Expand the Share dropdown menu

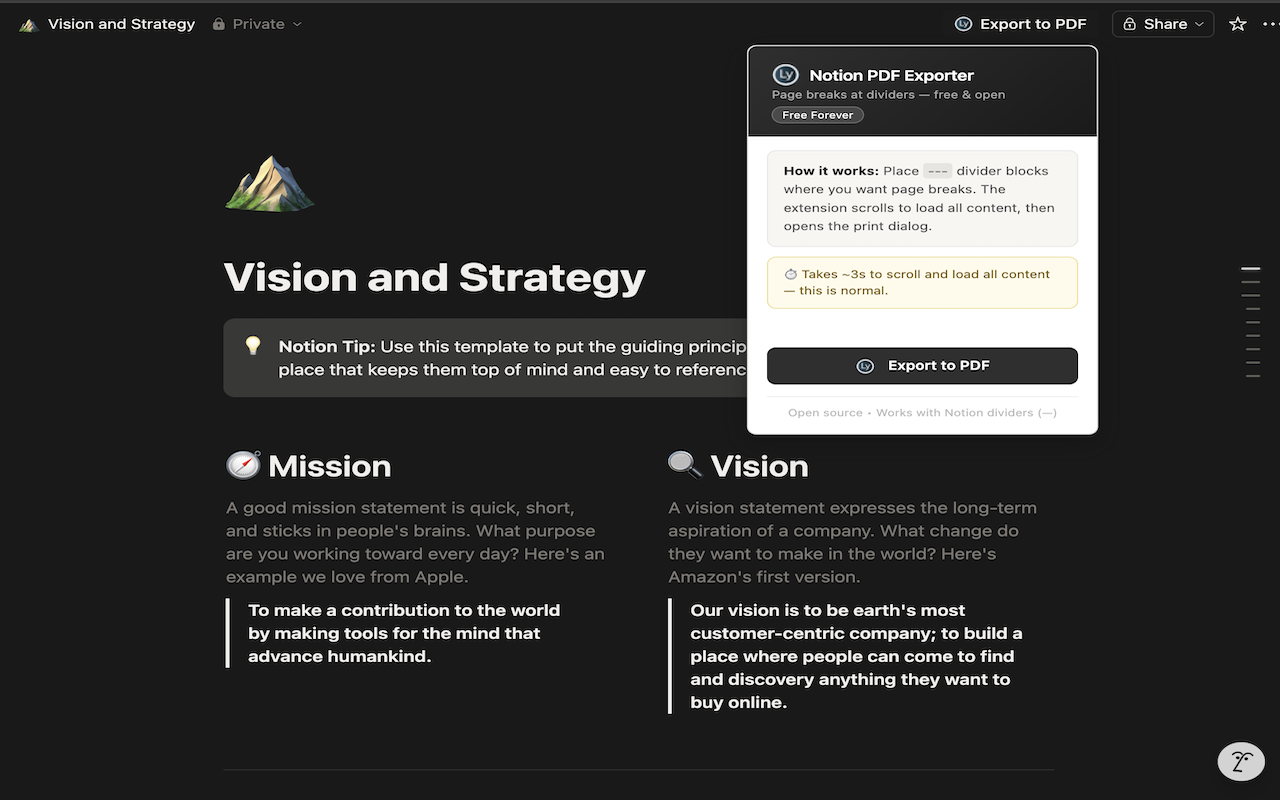click(x=1163, y=24)
